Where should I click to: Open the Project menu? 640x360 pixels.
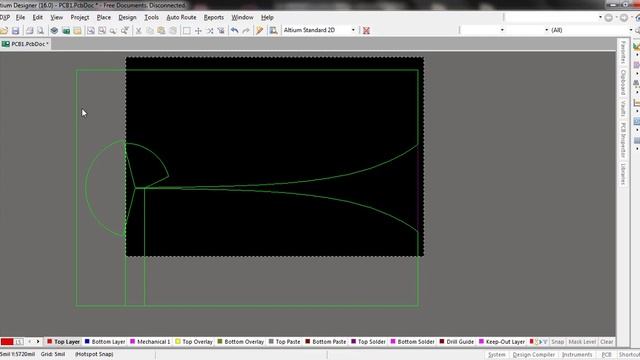tap(80, 18)
